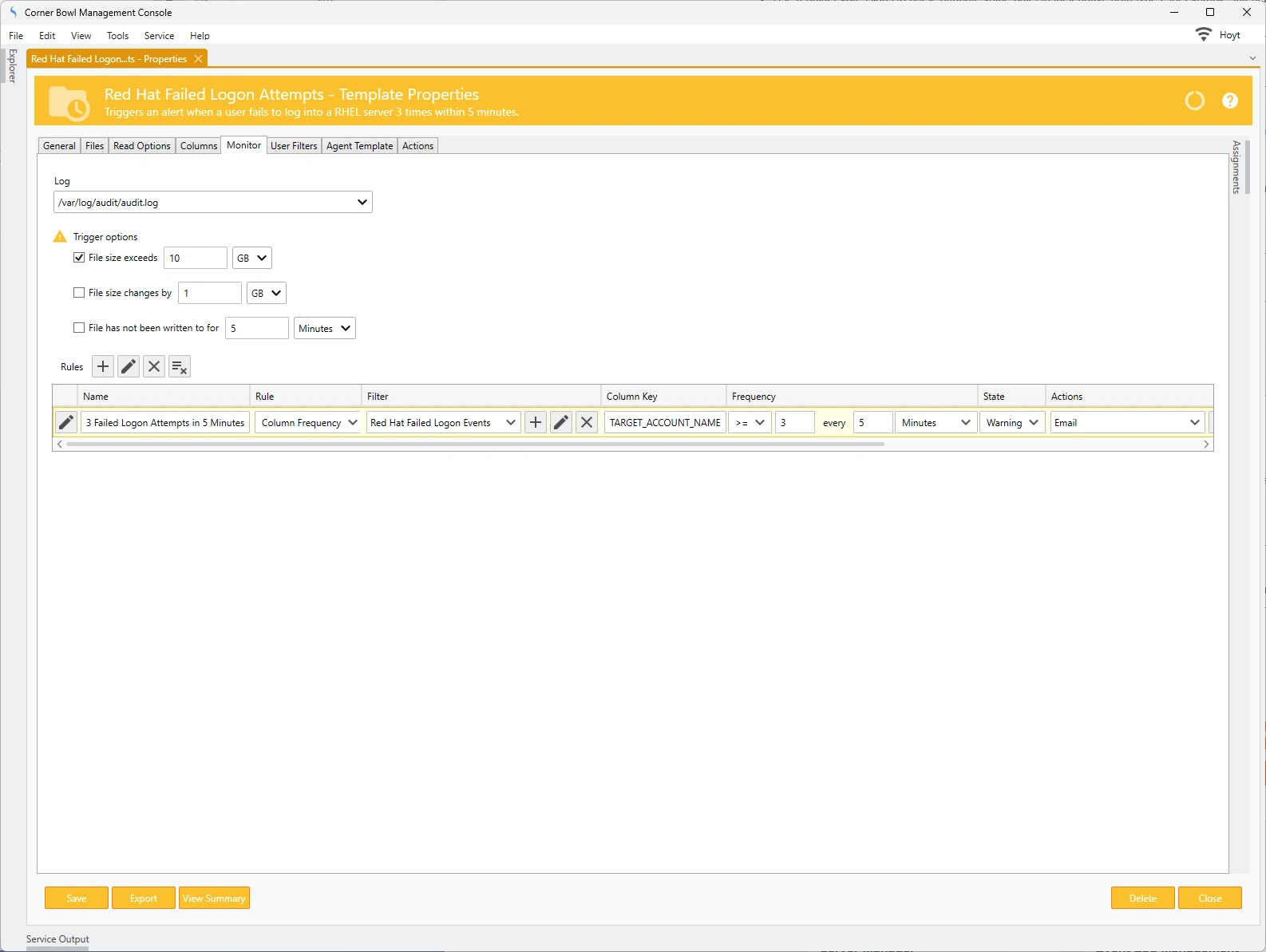Open help with the question mark icon
The height and width of the screenshot is (952, 1266).
pos(1229,101)
